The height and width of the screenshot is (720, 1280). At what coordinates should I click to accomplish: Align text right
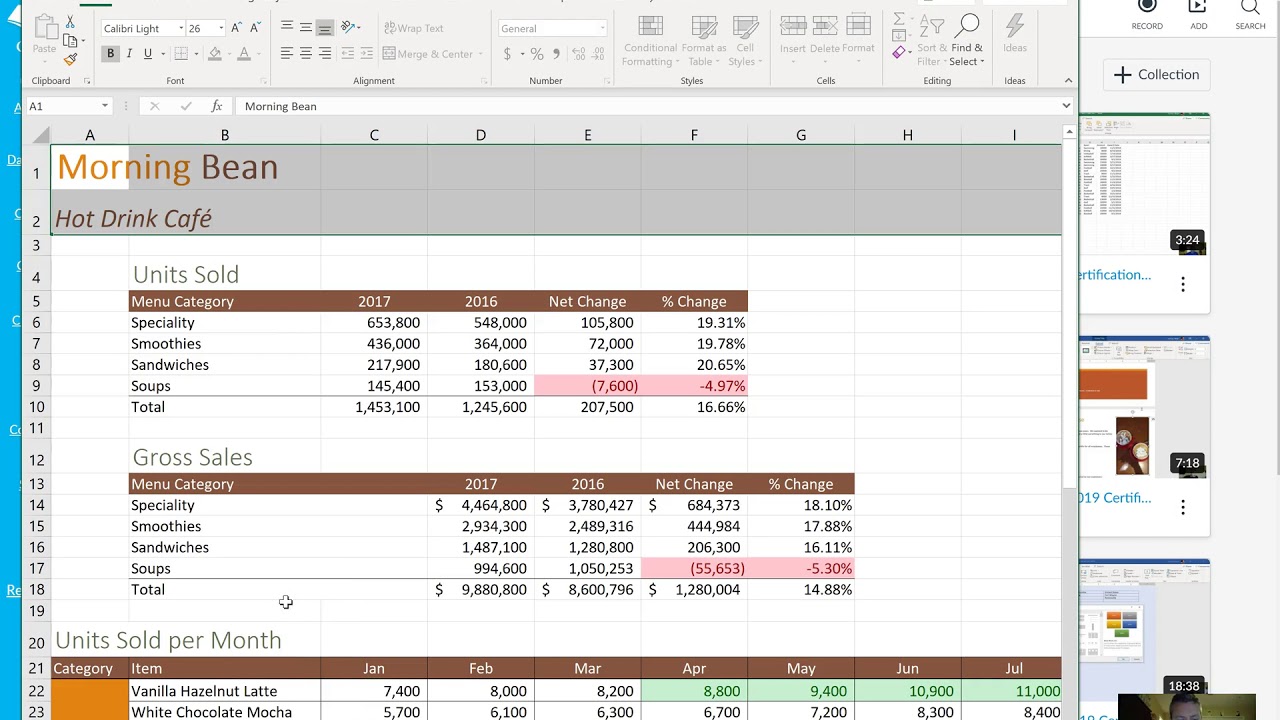pos(325,54)
